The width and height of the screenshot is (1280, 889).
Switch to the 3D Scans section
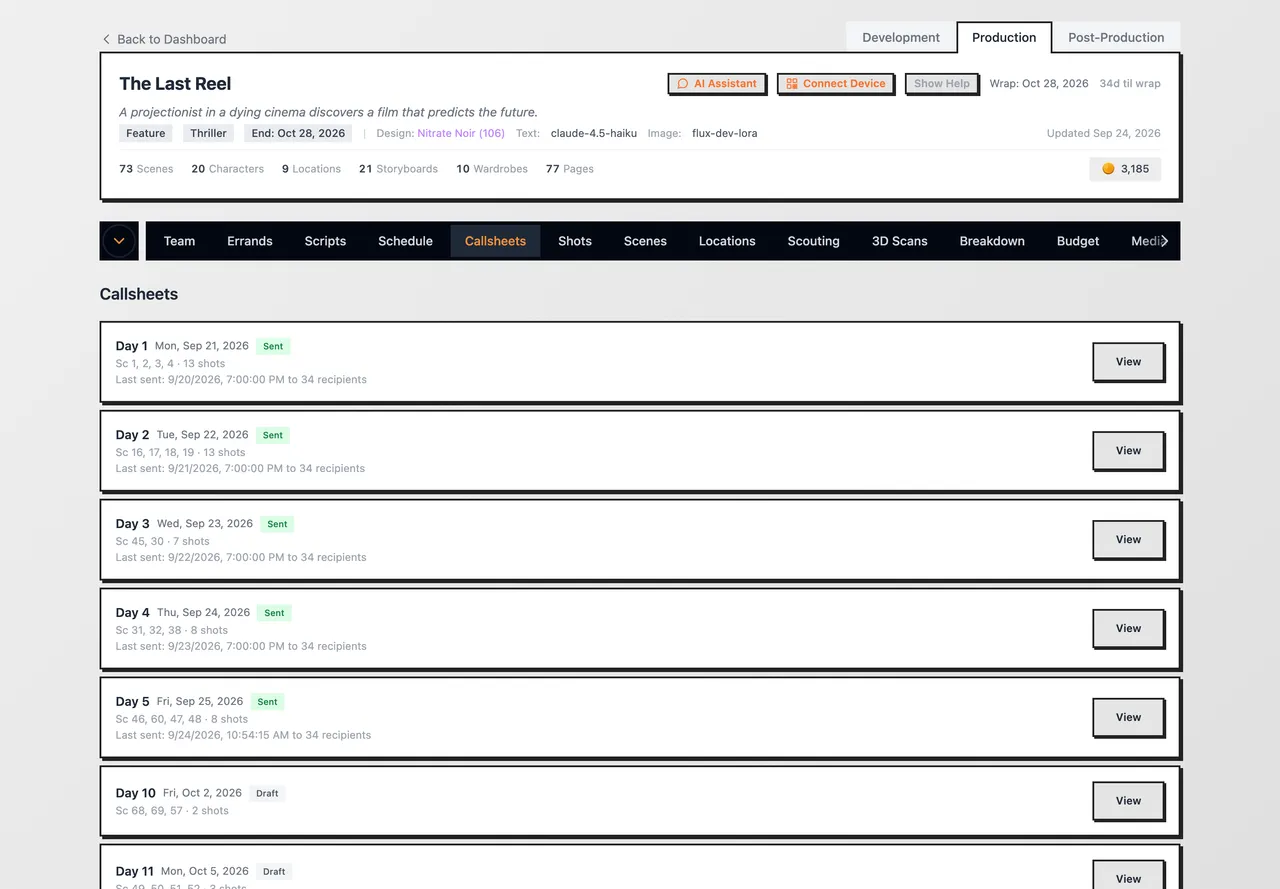click(900, 241)
